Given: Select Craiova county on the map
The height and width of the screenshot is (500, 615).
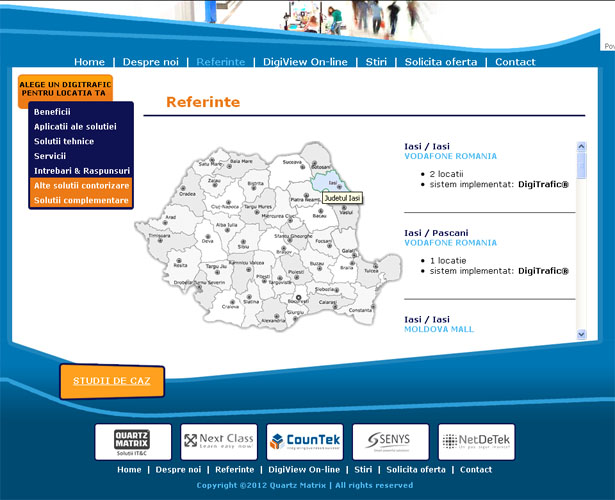Looking at the screenshot, I should pos(226,308).
